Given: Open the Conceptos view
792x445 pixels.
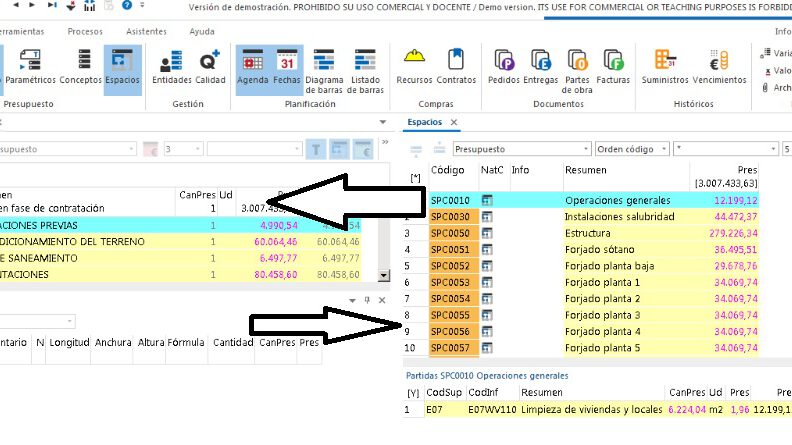Looking at the screenshot, I should (x=80, y=68).
